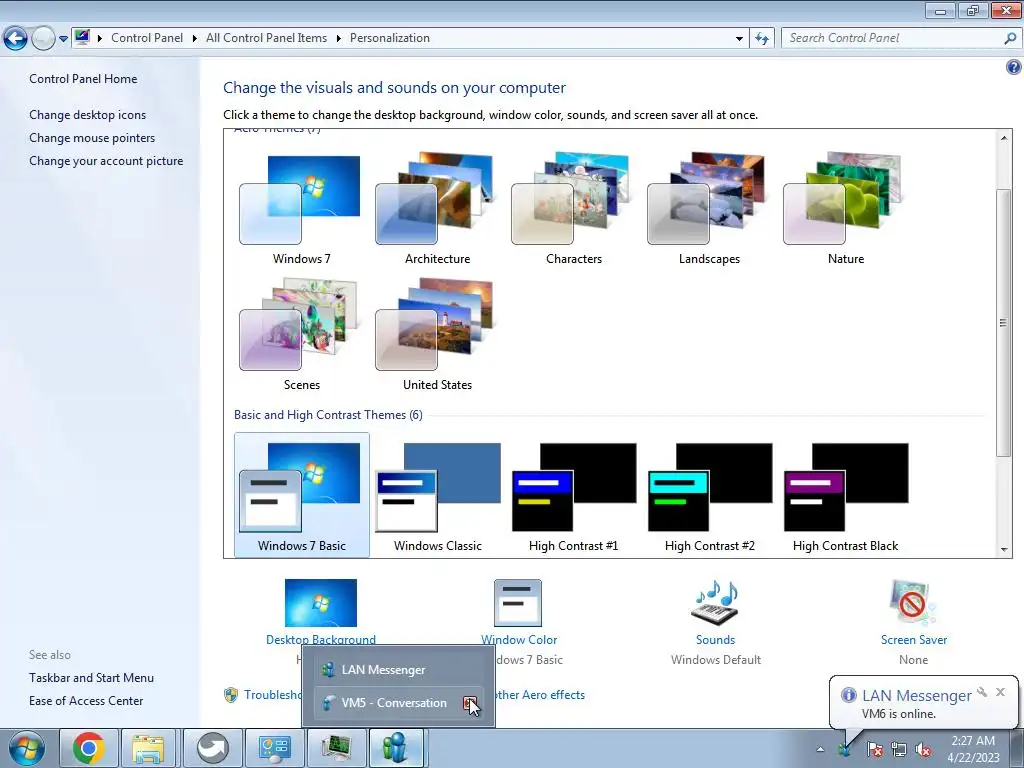Apply the Nature theme
1024x768 pixels.
click(x=845, y=208)
